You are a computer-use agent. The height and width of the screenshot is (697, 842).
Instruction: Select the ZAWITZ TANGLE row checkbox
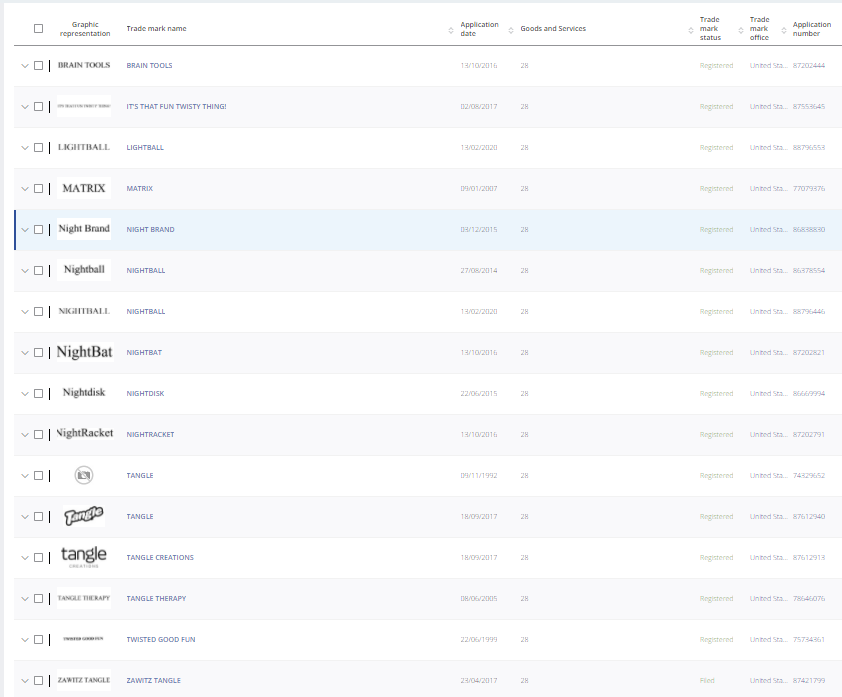coord(39,680)
